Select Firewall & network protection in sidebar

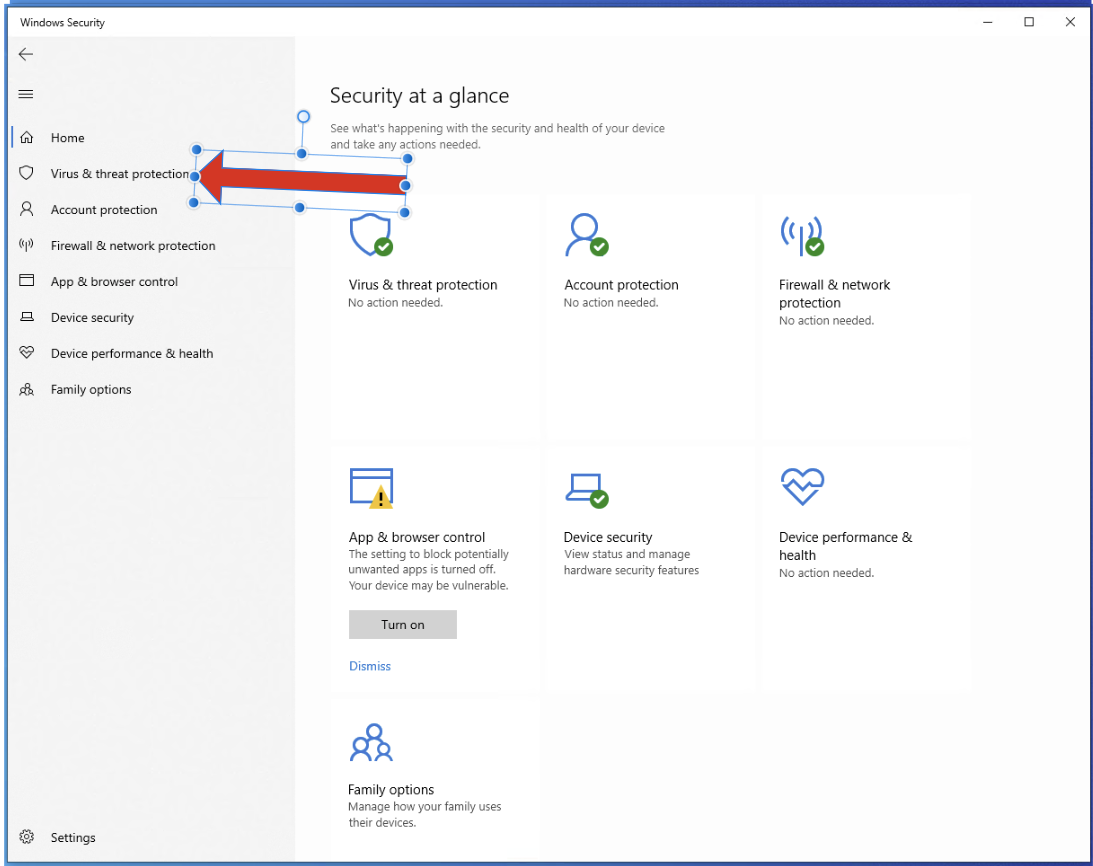[x=133, y=245]
